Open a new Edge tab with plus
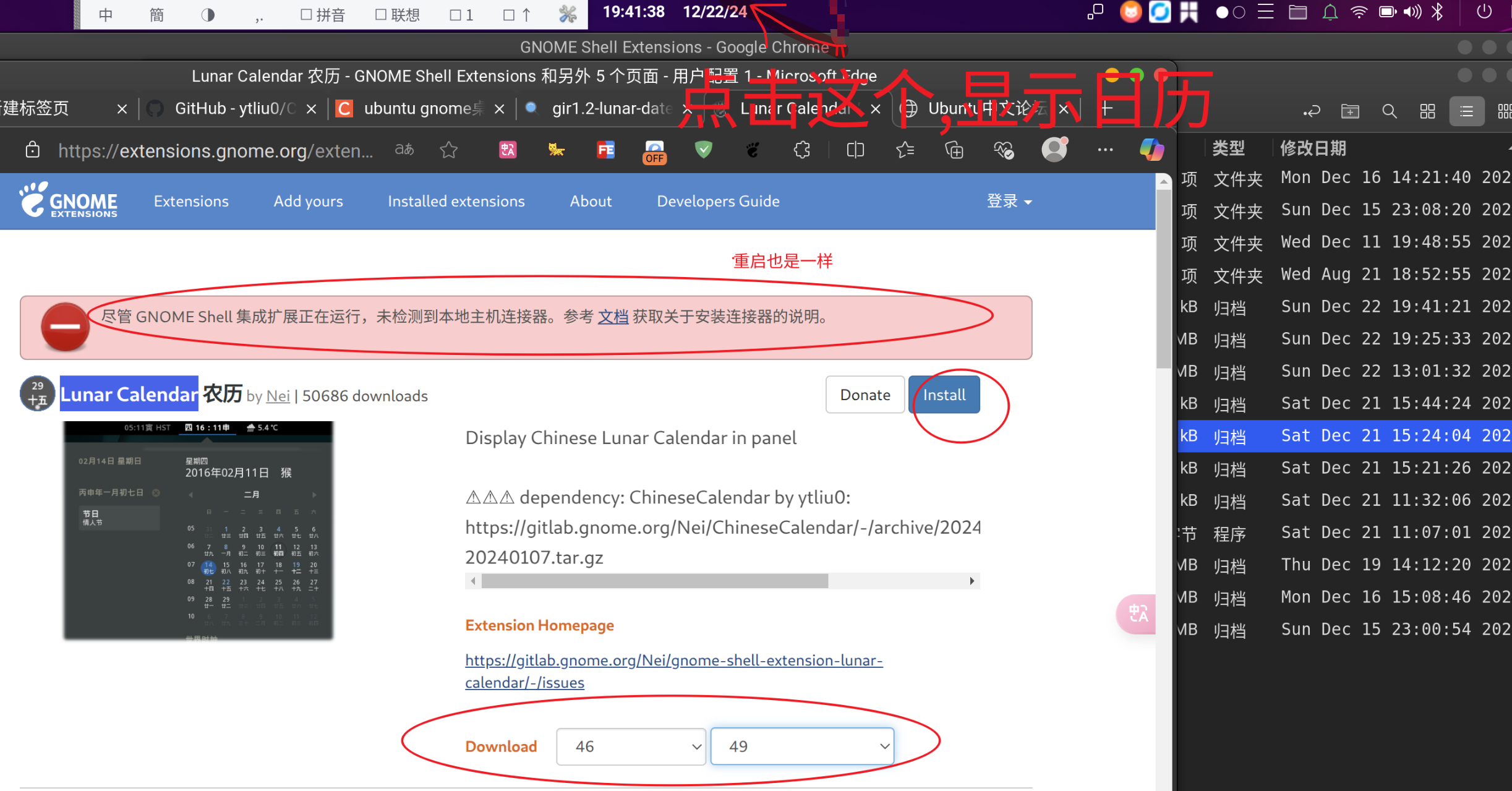This screenshot has height=791, width=1512. (1107, 109)
